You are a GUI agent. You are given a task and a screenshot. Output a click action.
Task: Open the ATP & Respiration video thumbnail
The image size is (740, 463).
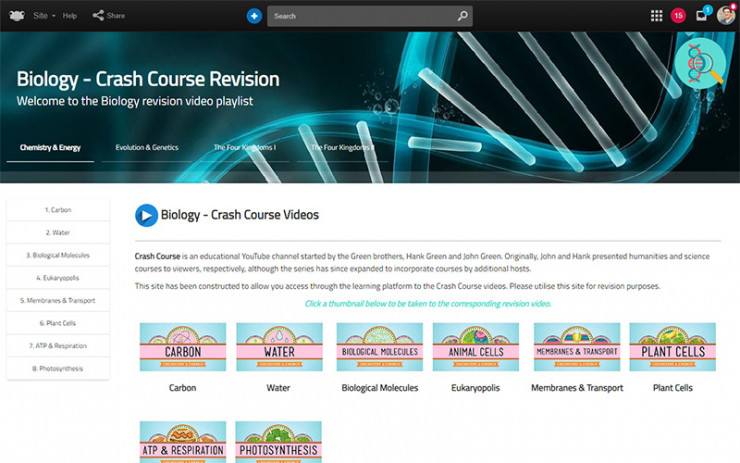[x=183, y=442]
